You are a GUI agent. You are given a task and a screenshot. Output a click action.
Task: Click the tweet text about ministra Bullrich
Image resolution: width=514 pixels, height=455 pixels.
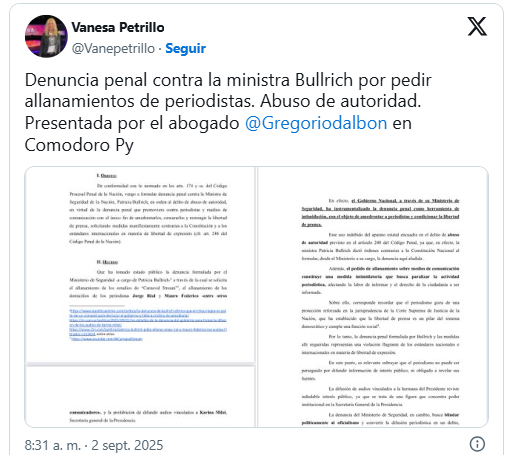pyautogui.click(x=228, y=112)
